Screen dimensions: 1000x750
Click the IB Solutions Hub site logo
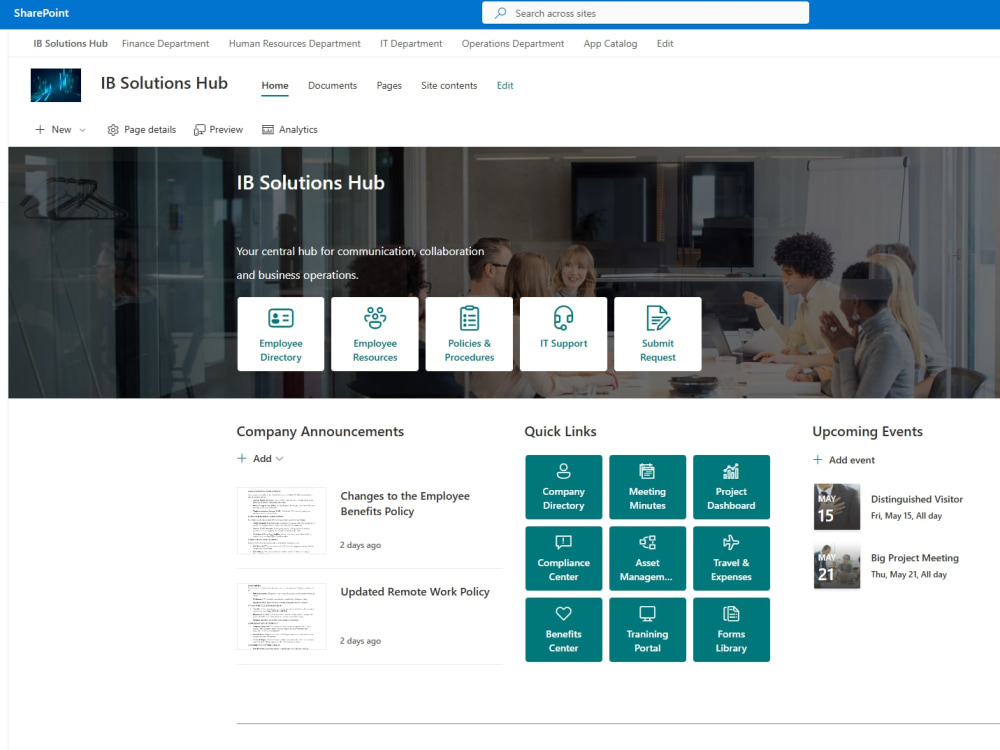pyautogui.click(x=55, y=85)
